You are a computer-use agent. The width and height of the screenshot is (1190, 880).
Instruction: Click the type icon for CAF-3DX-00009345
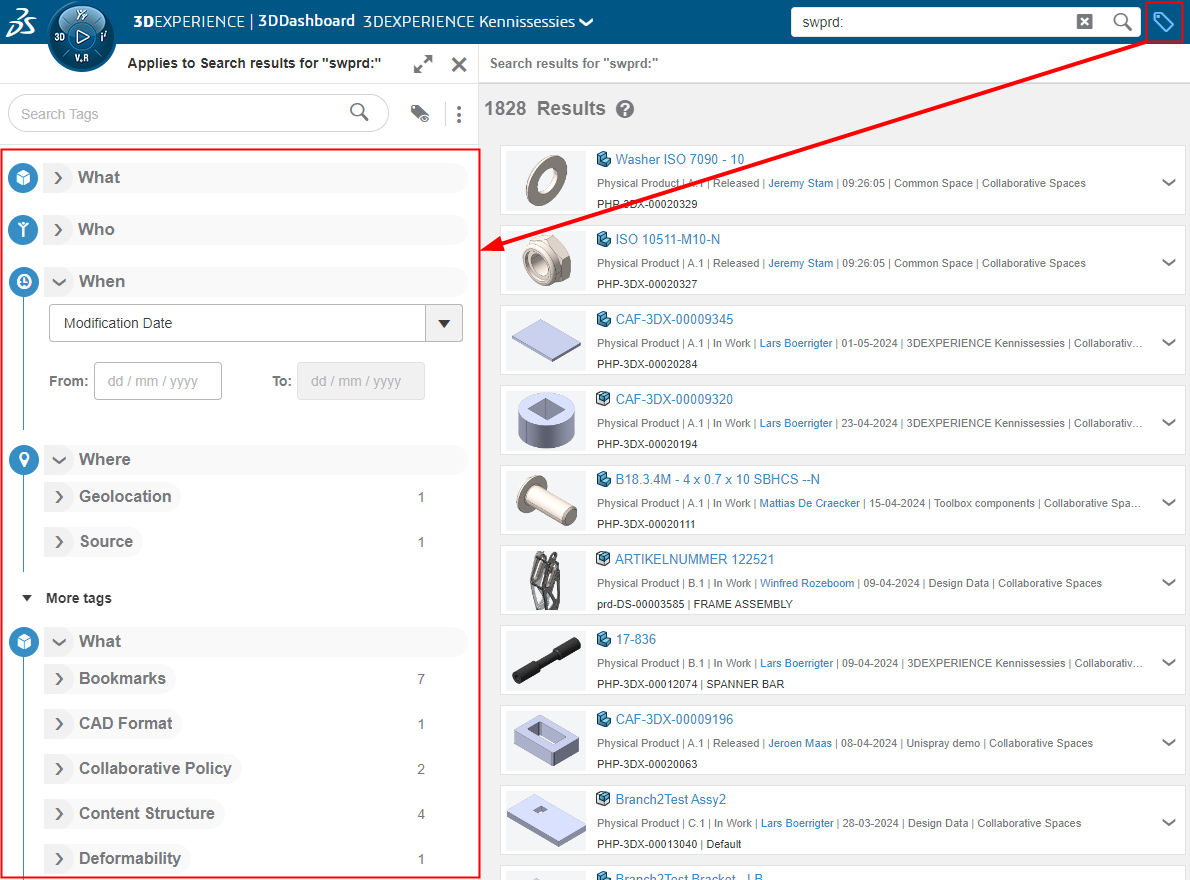coord(604,319)
